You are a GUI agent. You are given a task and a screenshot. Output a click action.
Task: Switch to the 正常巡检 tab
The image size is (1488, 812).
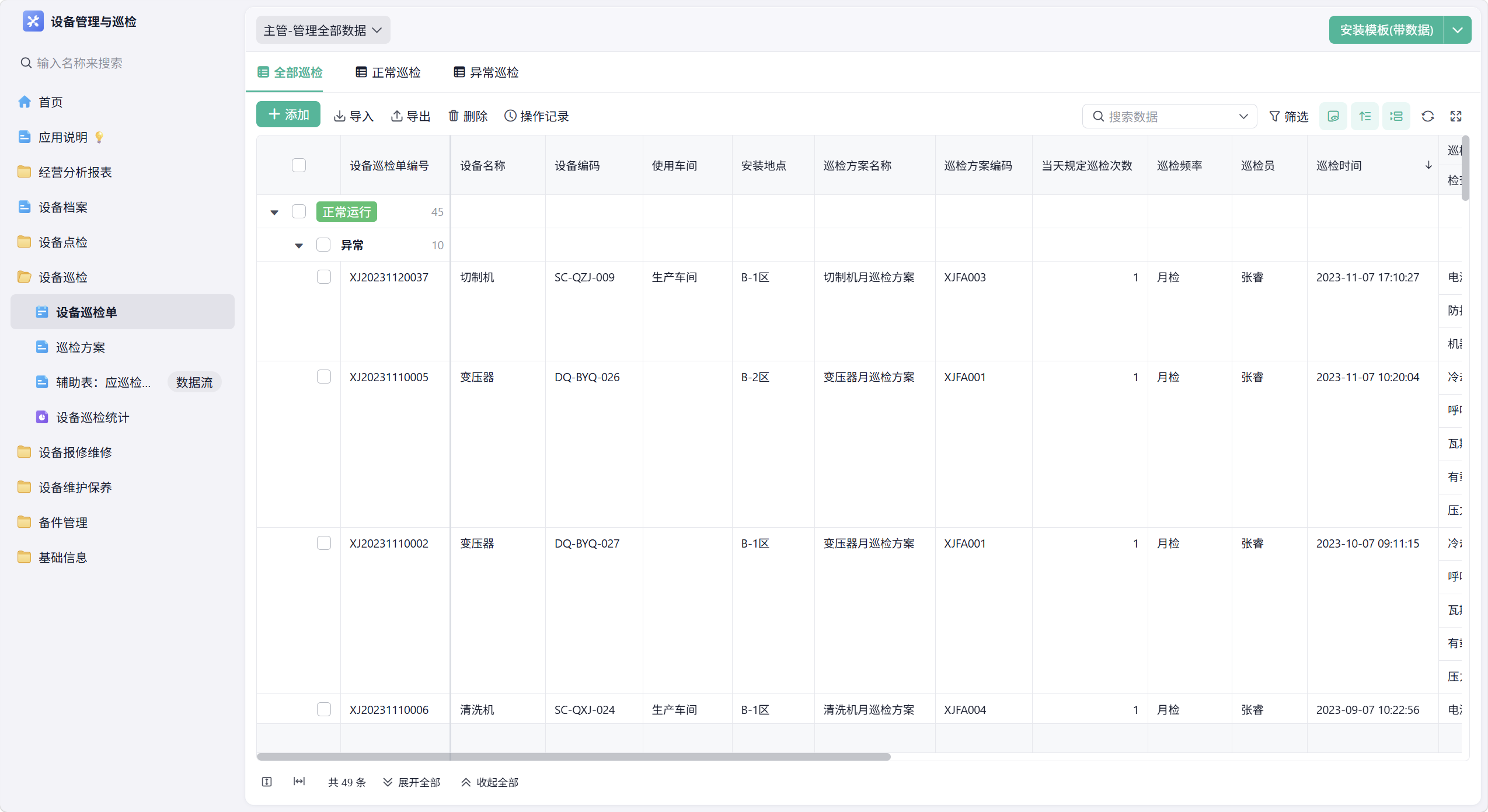388,72
